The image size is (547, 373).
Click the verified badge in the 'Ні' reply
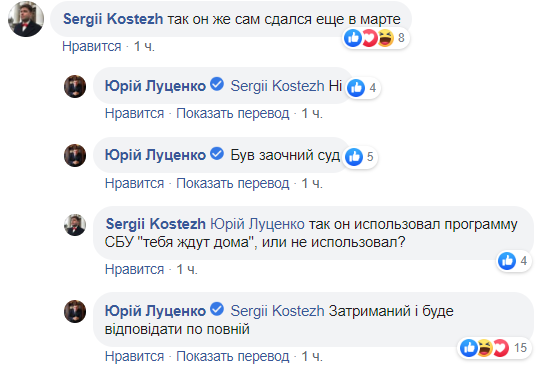[217, 84]
